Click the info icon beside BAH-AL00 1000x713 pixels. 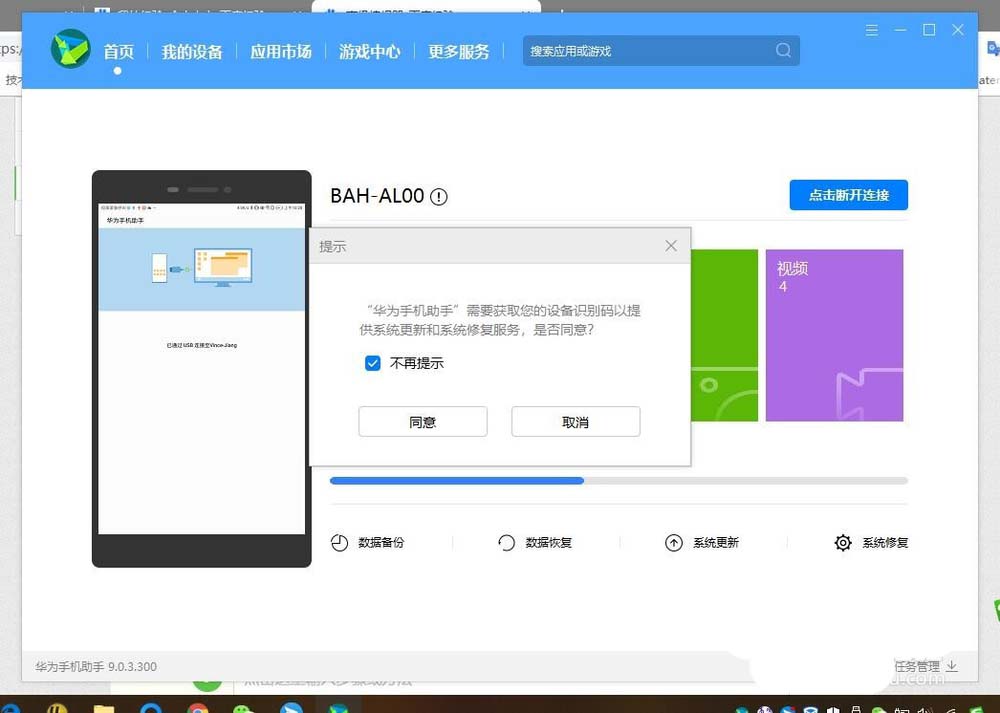coord(439,196)
